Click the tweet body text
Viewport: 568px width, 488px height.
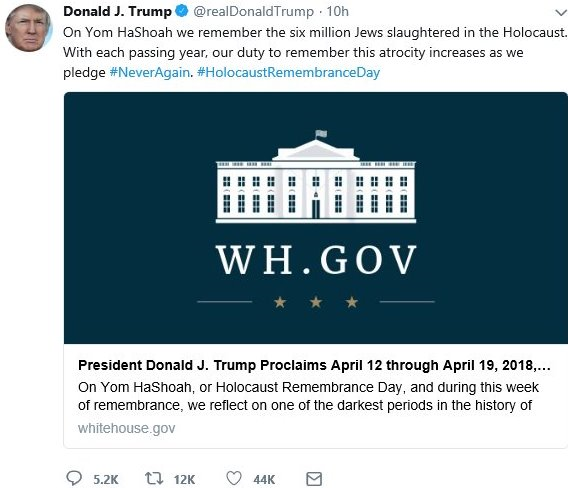tap(315, 53)
